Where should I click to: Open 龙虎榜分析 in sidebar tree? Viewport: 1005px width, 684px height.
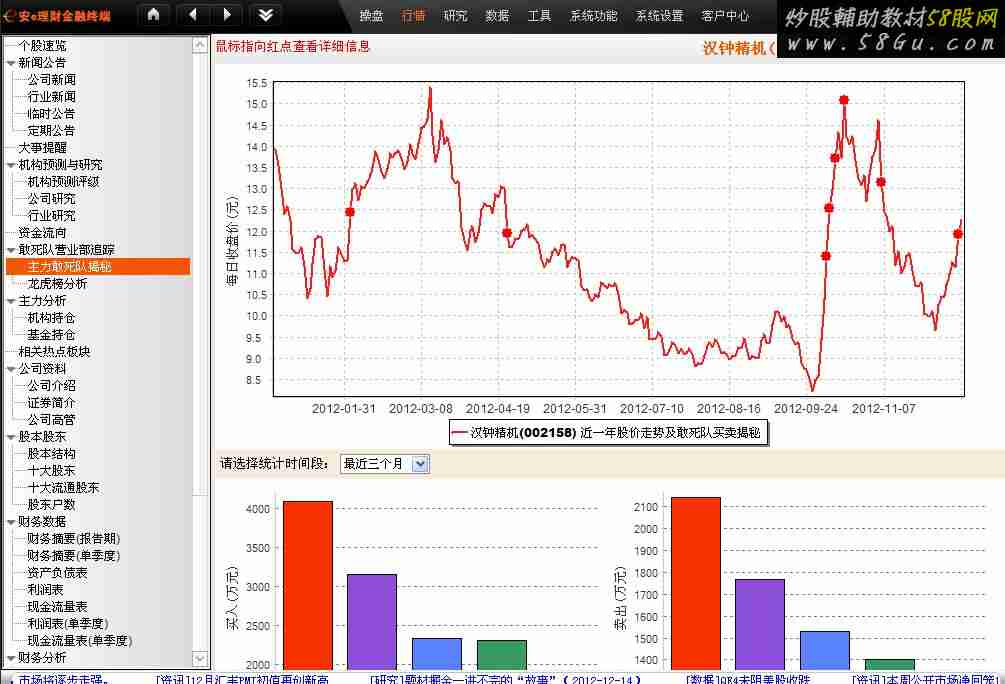[57, 283]
